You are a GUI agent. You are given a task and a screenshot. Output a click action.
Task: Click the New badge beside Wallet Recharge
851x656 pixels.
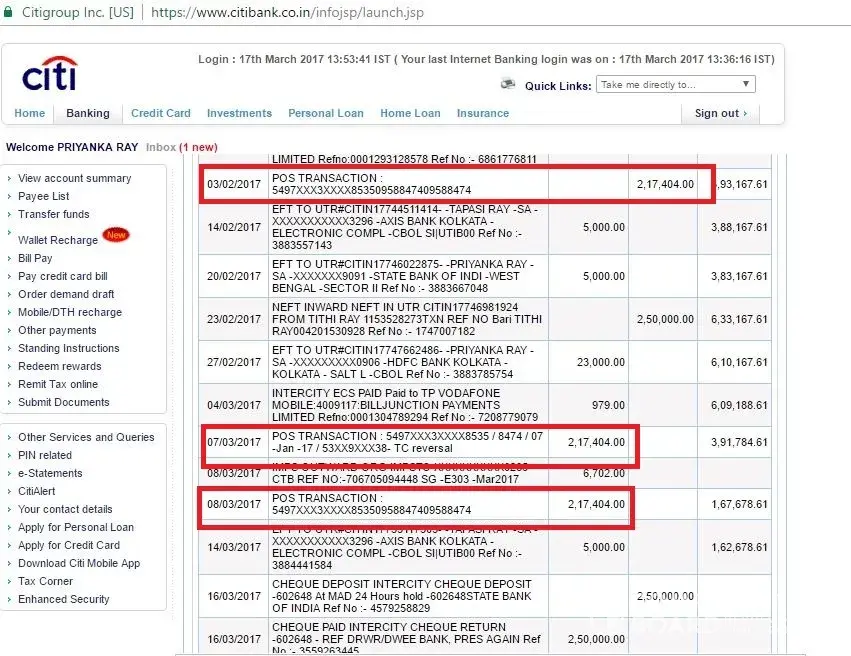coord(116,236)
